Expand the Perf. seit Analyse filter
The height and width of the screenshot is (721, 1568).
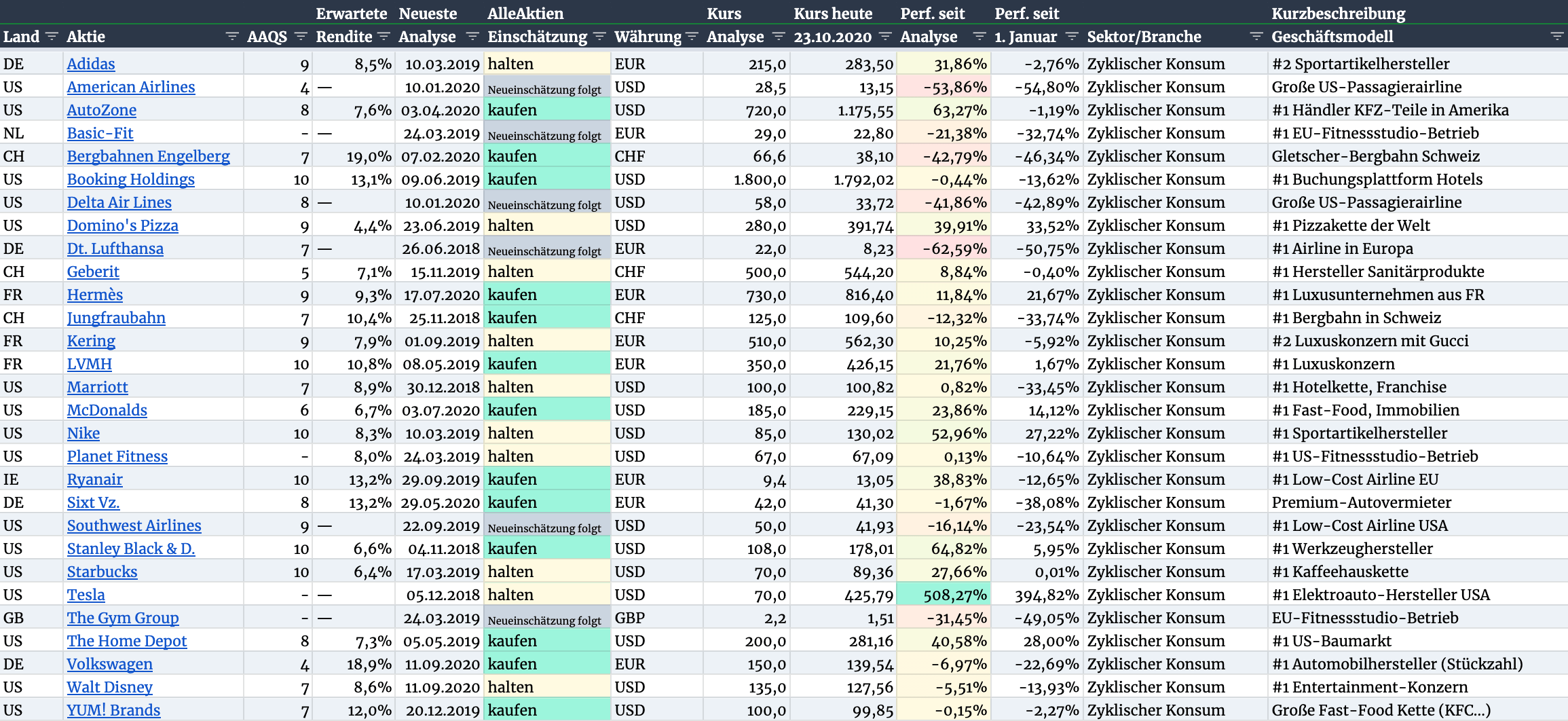[979, 36]
